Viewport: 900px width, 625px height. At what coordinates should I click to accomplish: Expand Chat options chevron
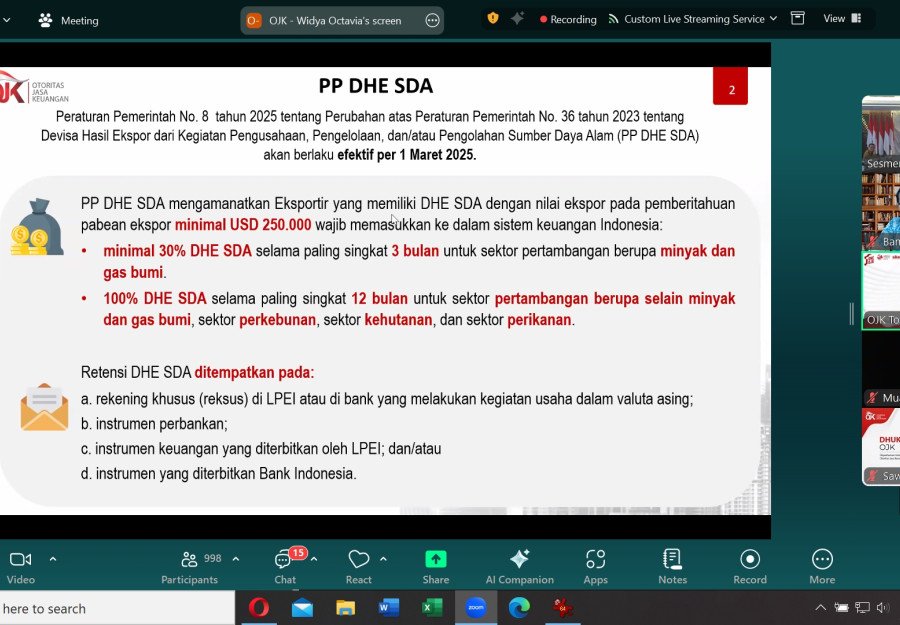tap(314, 558)
